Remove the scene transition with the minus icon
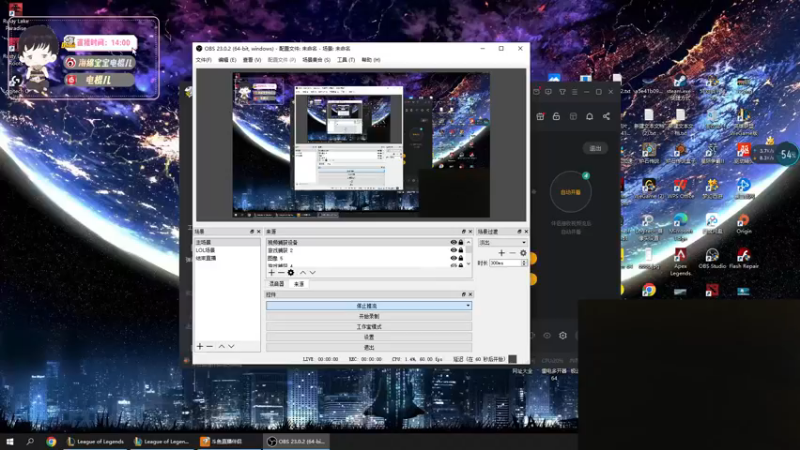The image size is (800, 450). coord(512,253)
